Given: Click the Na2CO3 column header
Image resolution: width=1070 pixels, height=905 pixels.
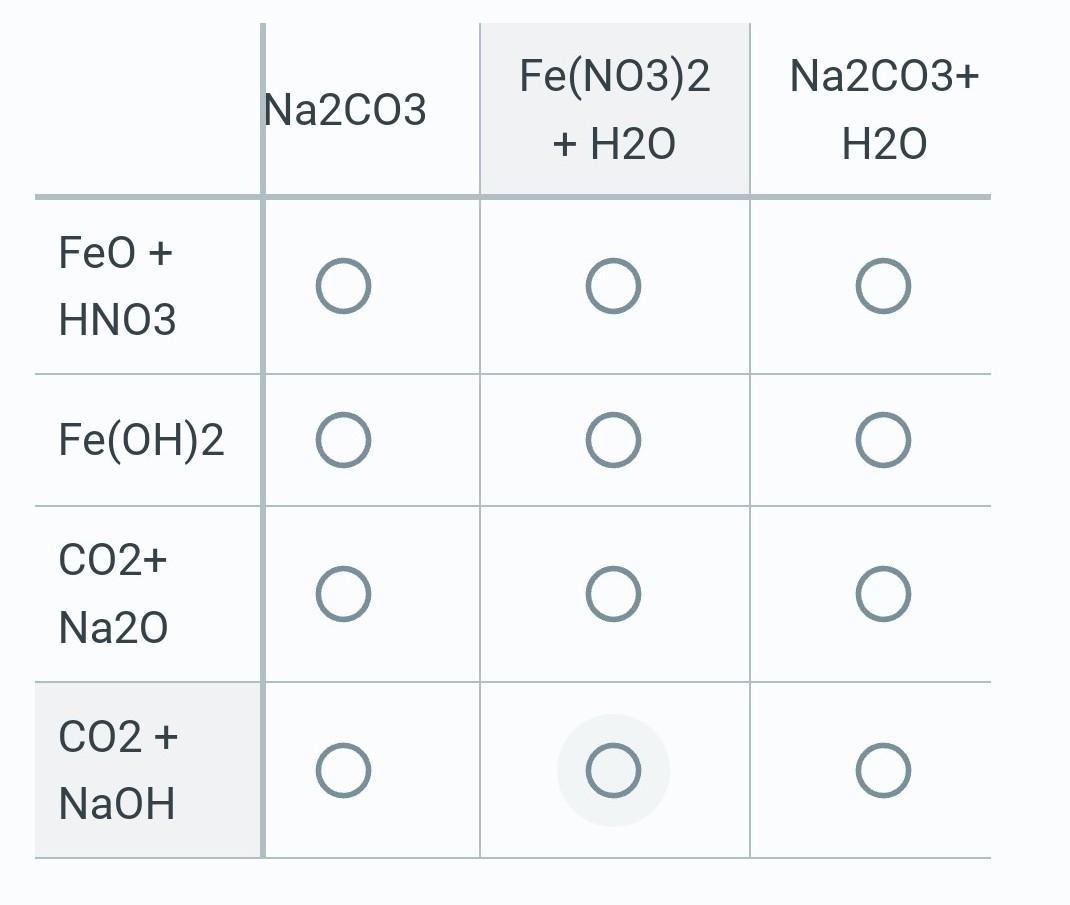Looking at the screenshot, I should [x=345, y=110].
